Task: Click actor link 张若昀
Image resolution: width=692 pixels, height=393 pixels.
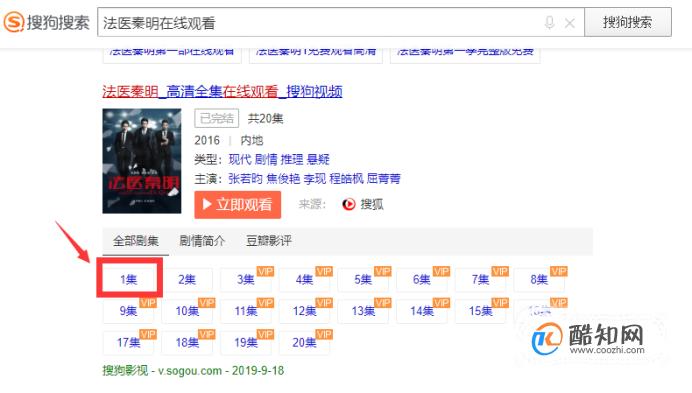Action: pyautogui.click(x=245, y=179)
